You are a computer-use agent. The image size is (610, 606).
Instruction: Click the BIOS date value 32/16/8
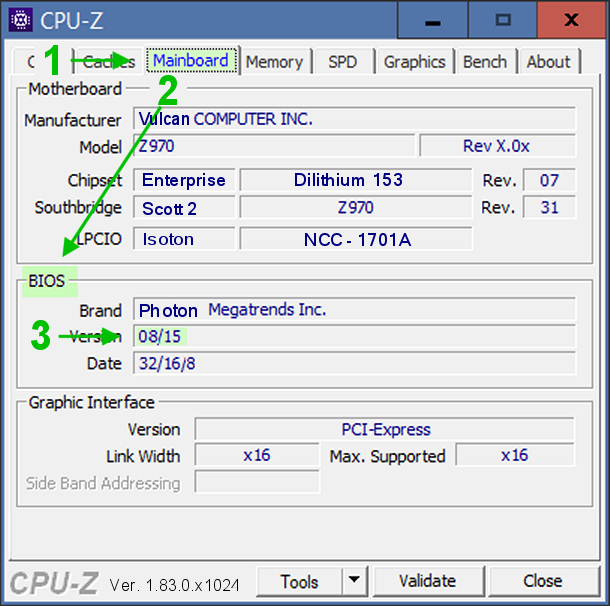tap(354, 363)
